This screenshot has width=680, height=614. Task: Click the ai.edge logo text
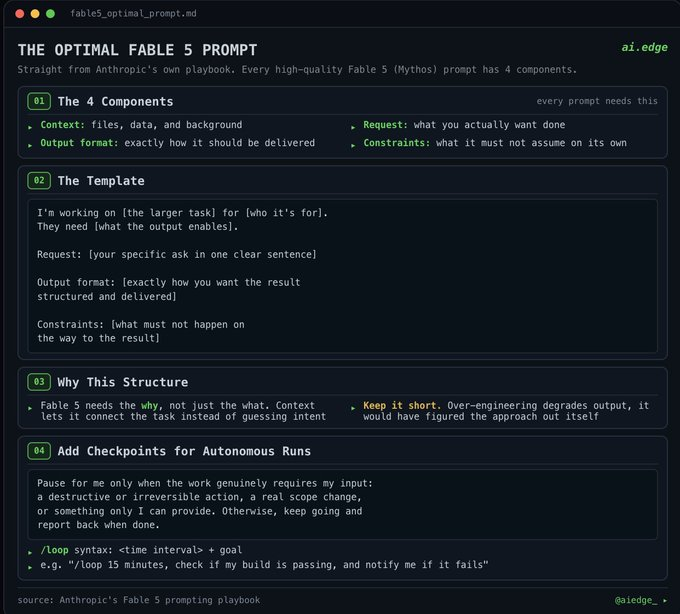click(644, 47)
